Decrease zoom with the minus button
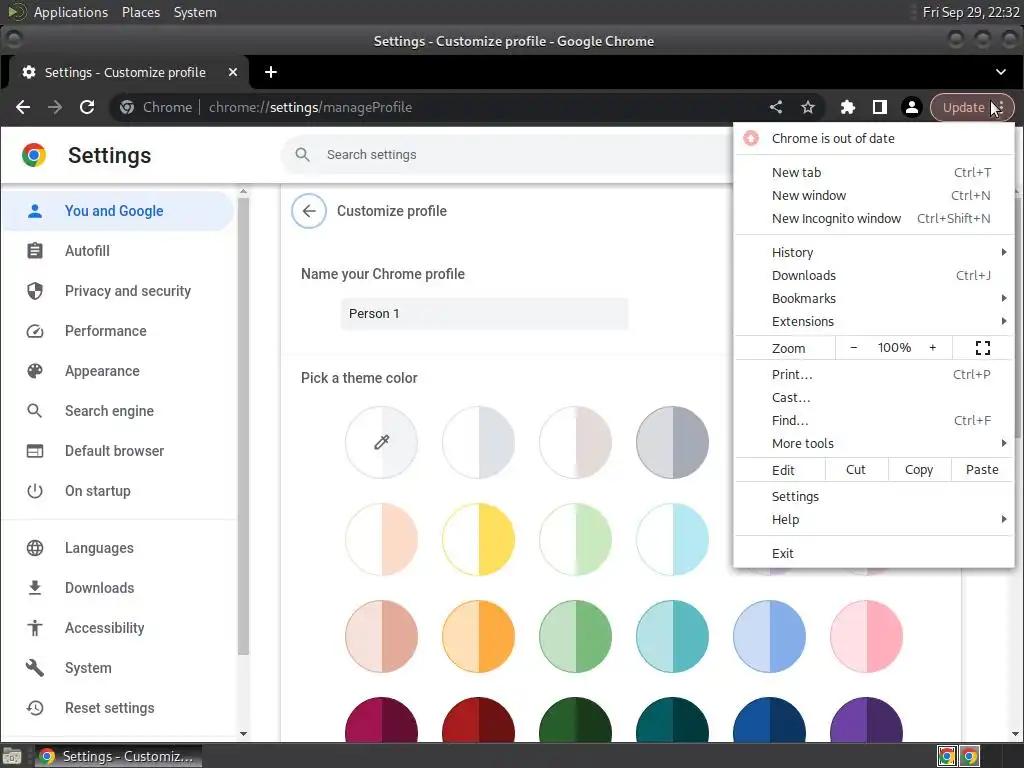 853,347
